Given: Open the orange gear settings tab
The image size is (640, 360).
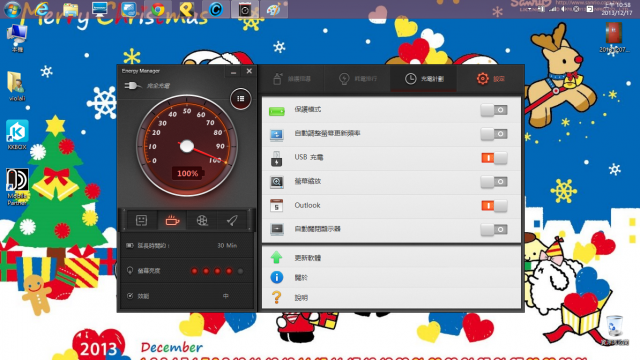Looking at the screenshot, I should point(491,79).
